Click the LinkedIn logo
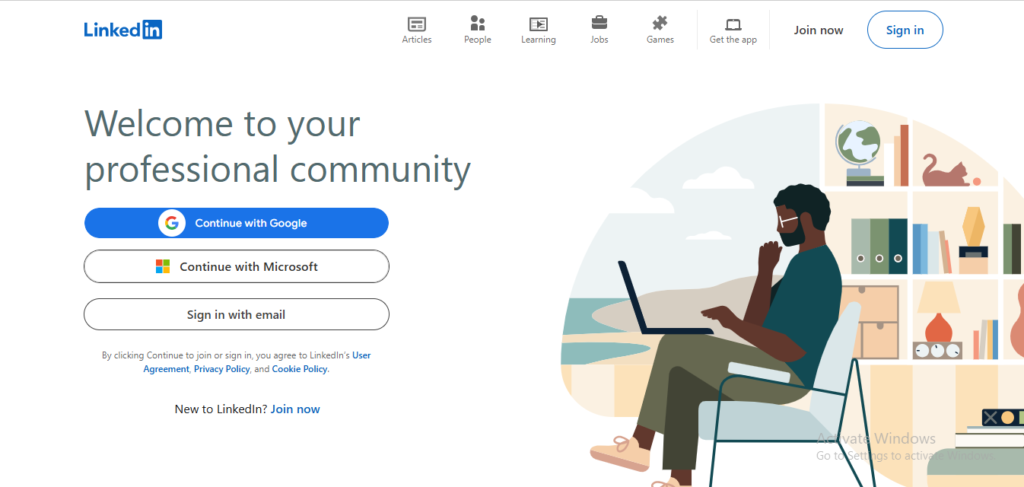1024x487 pixels. click(123, 29)
